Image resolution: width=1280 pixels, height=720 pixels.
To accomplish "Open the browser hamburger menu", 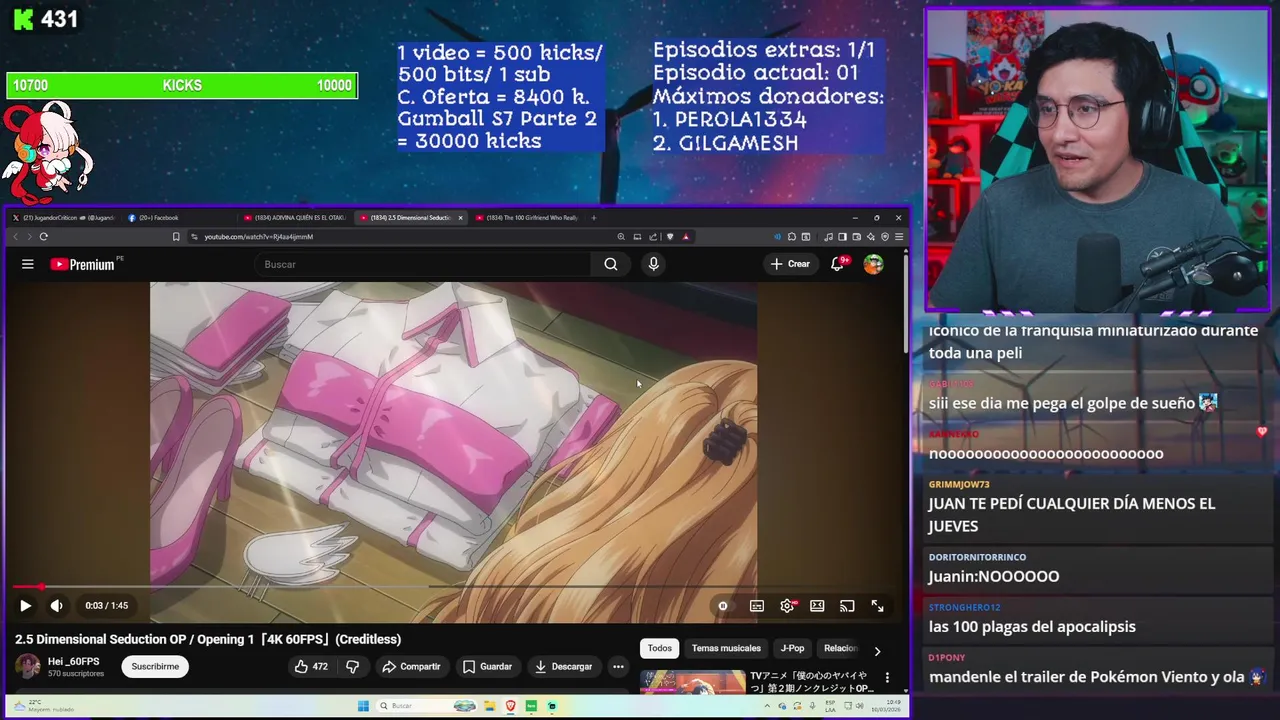I will tap(899, 237).
